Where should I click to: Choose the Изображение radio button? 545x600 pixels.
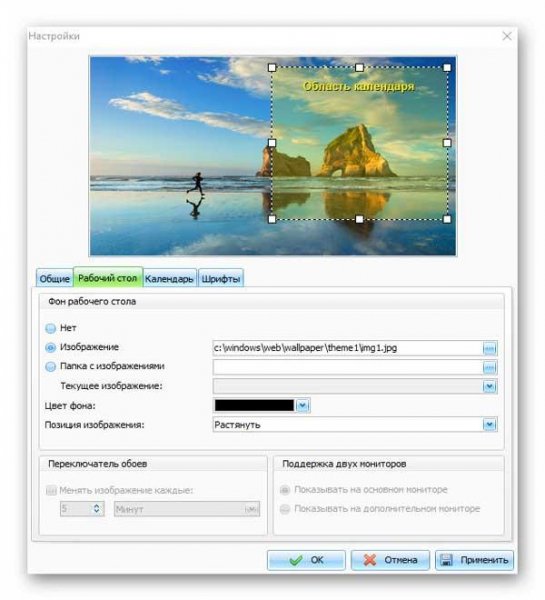[x=51, y=347]
